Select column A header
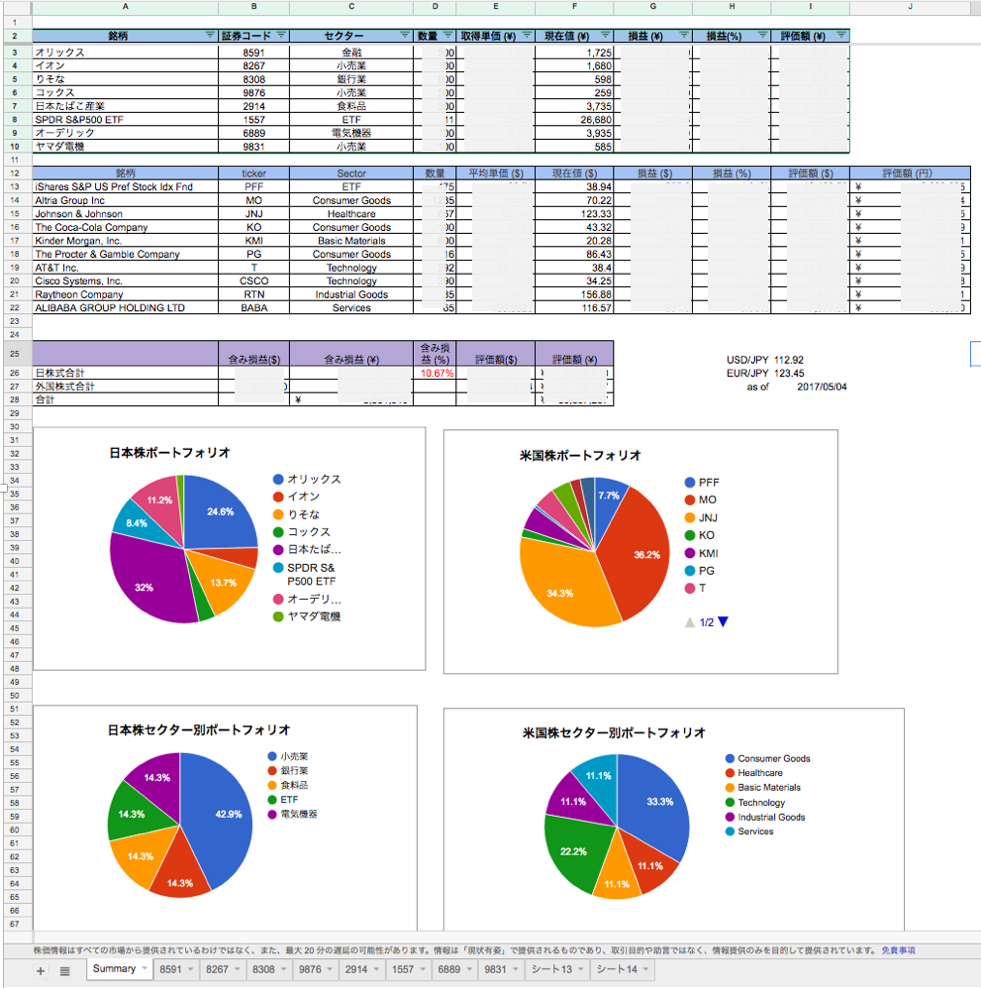This screenshot has width=981, height=988. (x=125, y=6)
